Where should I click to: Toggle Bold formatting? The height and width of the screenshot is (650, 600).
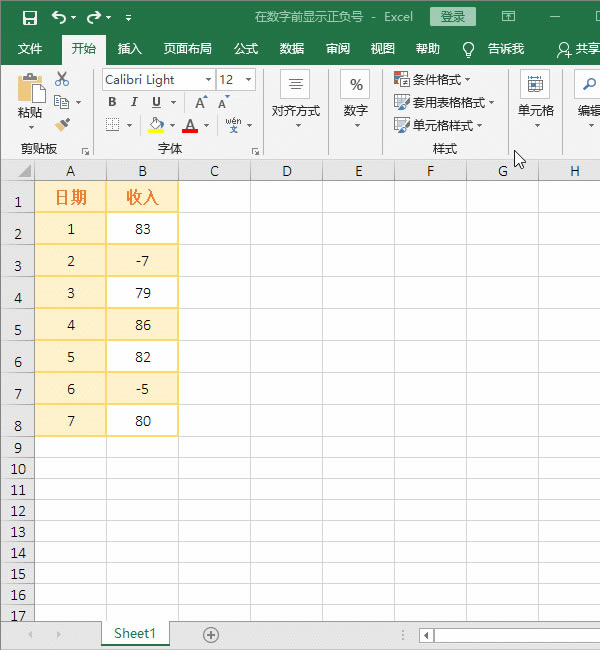point(112,102)
